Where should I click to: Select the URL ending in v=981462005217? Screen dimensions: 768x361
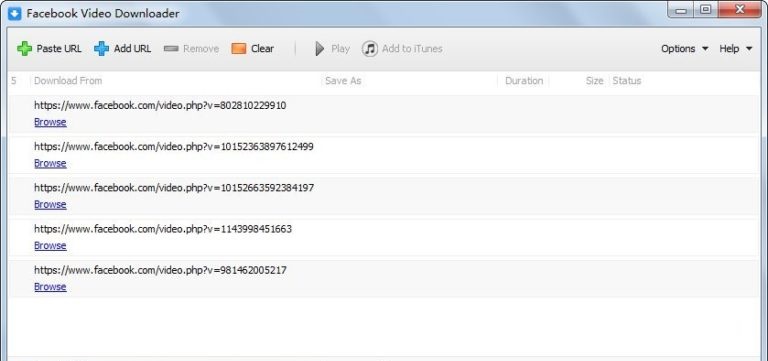(x=160, y=270)
